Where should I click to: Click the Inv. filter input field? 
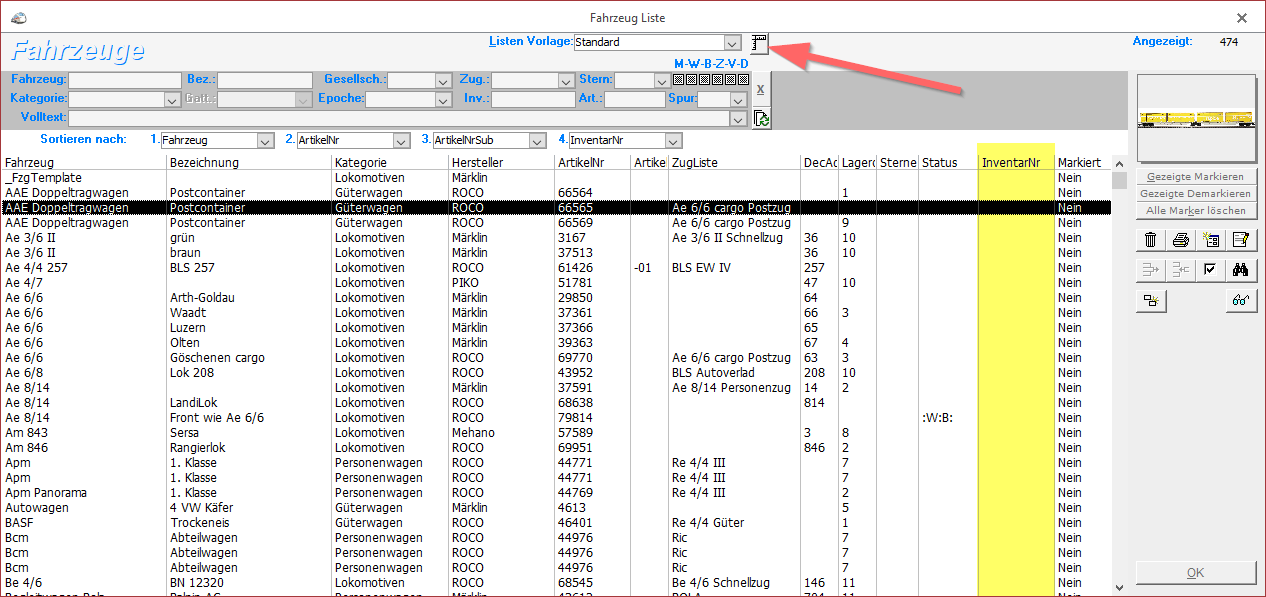coord(533,100)
